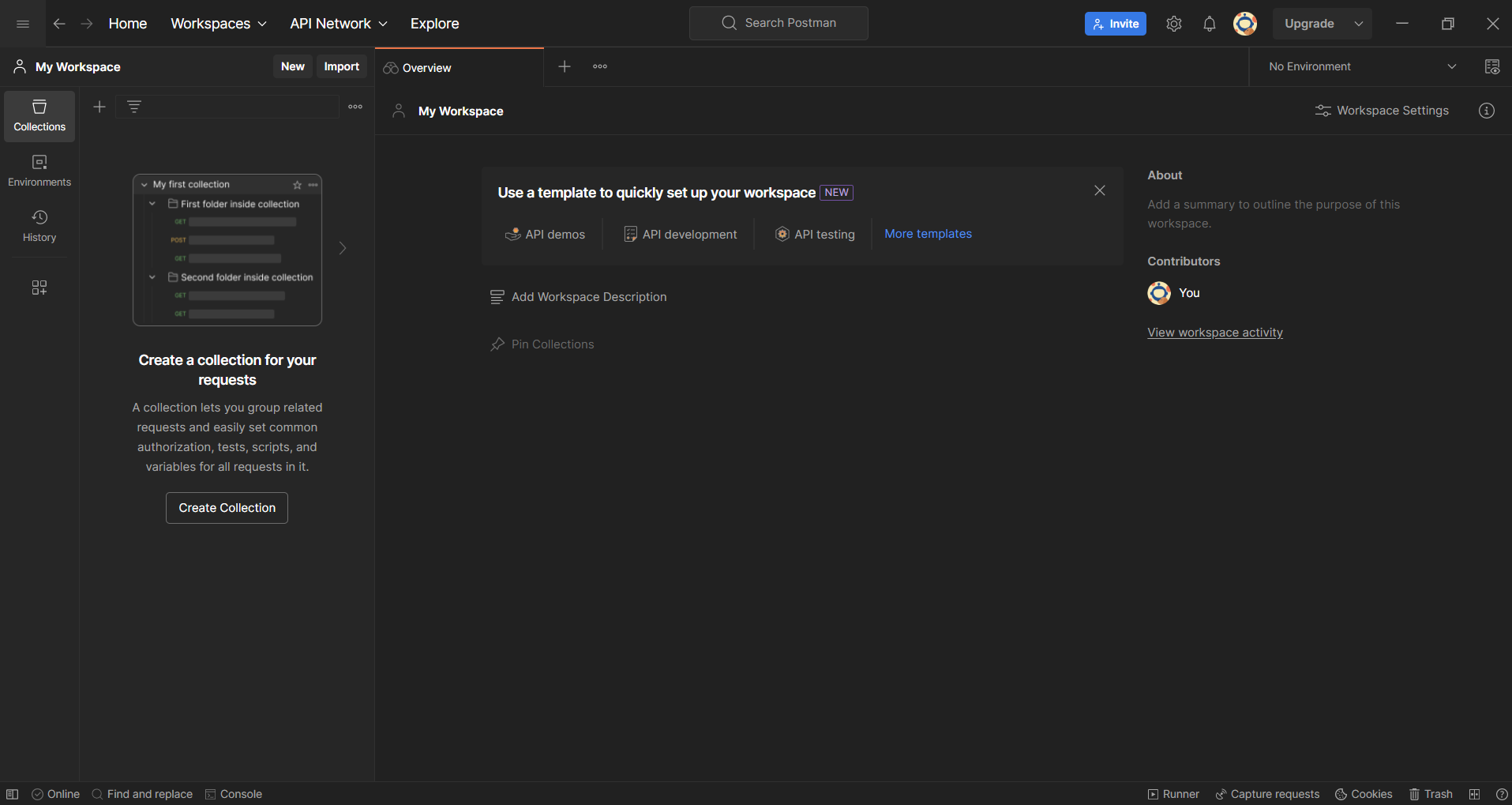Click Add Workspace Description
This screenshot has width=1512, height=805.
579,297
